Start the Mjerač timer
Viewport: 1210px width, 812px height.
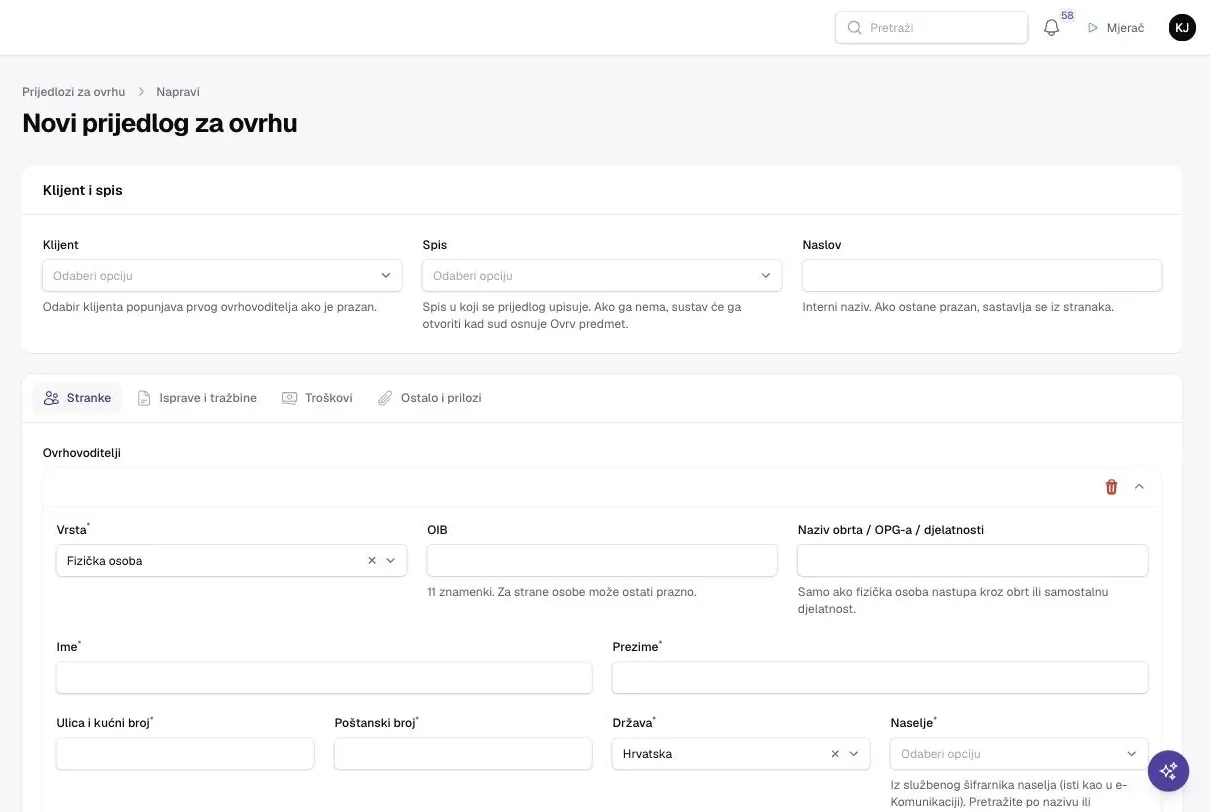1116,28
